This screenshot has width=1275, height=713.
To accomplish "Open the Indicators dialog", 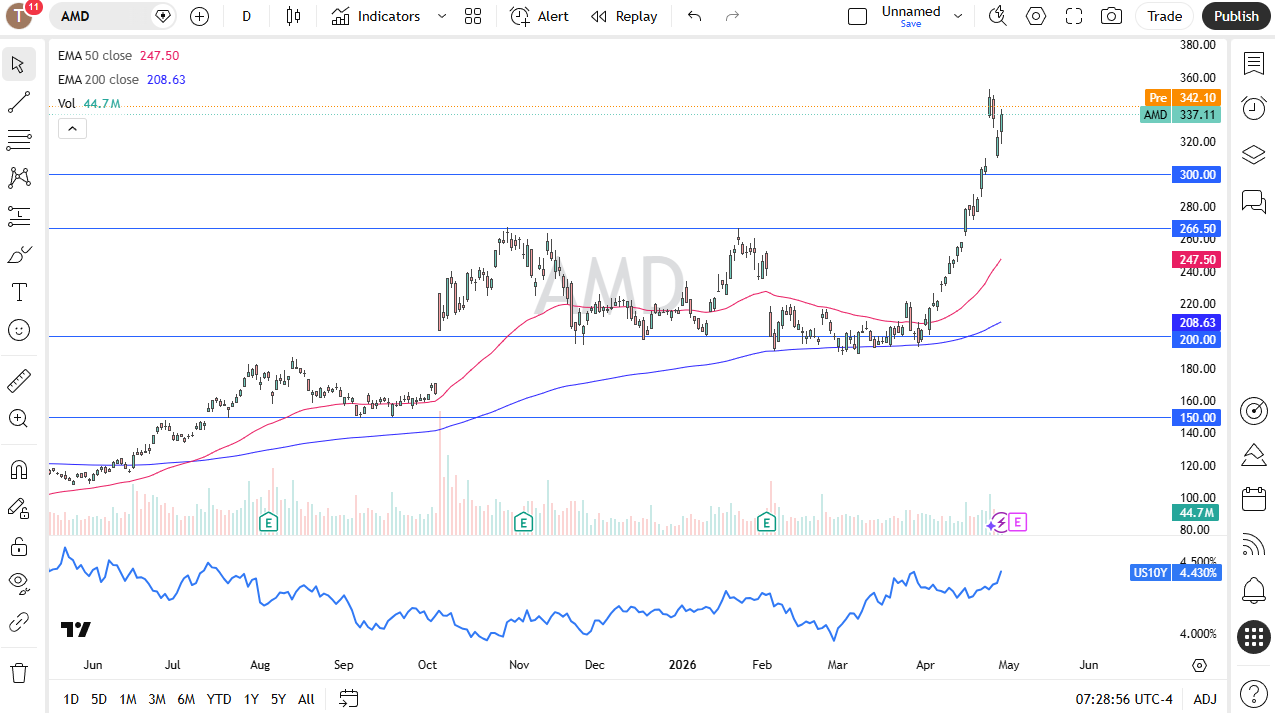I will point(376,16).
